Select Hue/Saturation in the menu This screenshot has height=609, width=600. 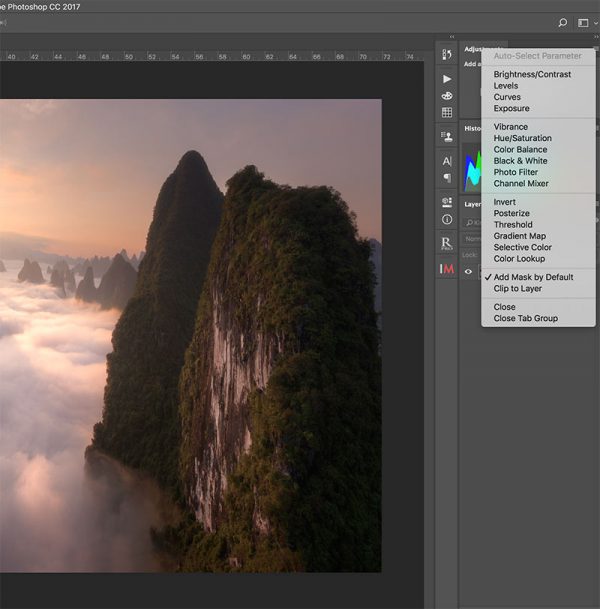pos(522,138)
